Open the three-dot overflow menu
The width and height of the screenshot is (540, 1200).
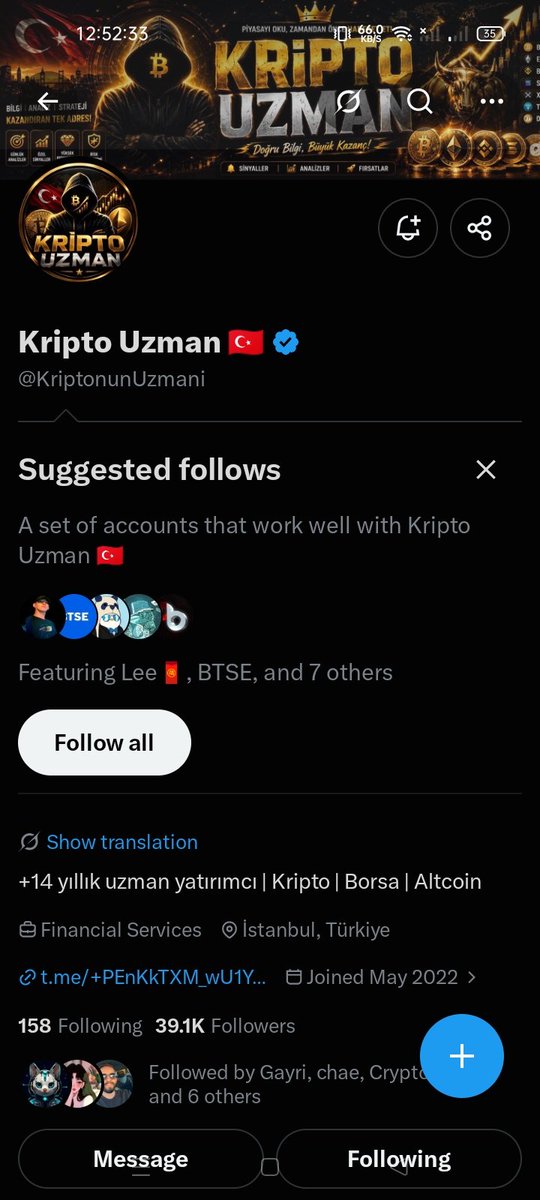pos(492,101)
